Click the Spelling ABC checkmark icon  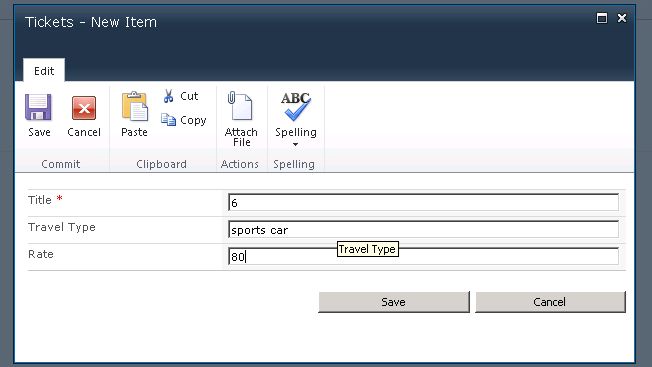295,106
